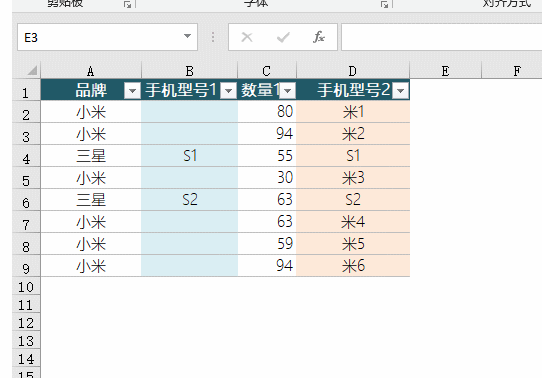Select row 6 header
Viewport: 542px width, 378px height.
point(26,200)
